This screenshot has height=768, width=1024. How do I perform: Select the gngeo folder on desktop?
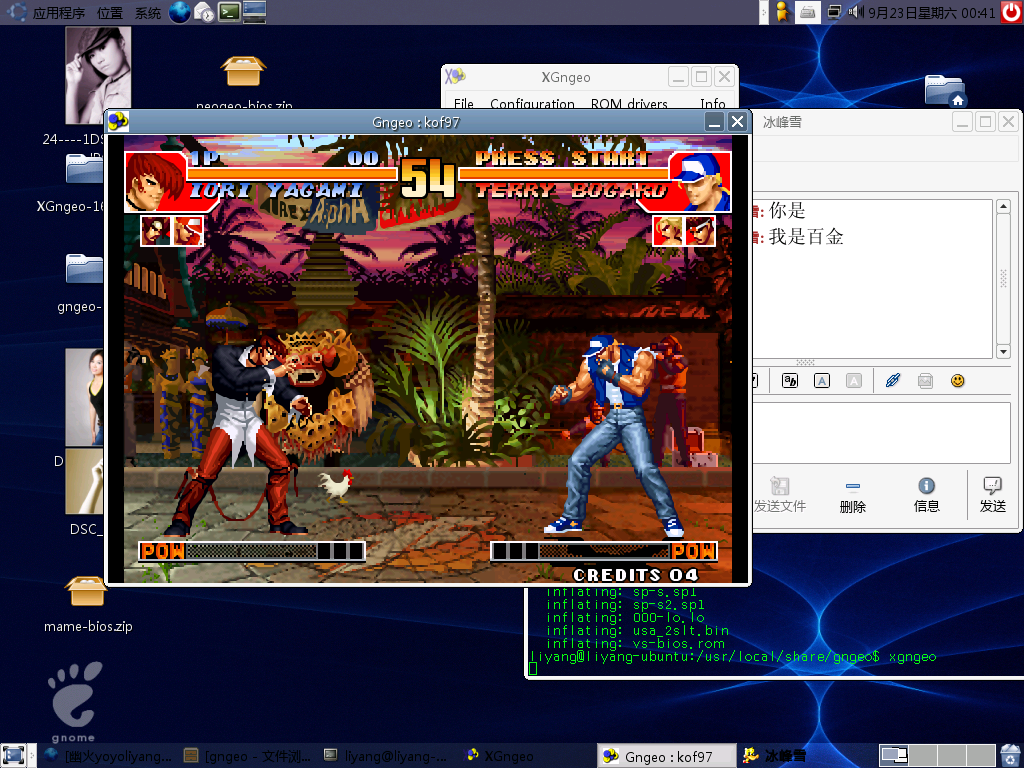[x=84, y=268]
